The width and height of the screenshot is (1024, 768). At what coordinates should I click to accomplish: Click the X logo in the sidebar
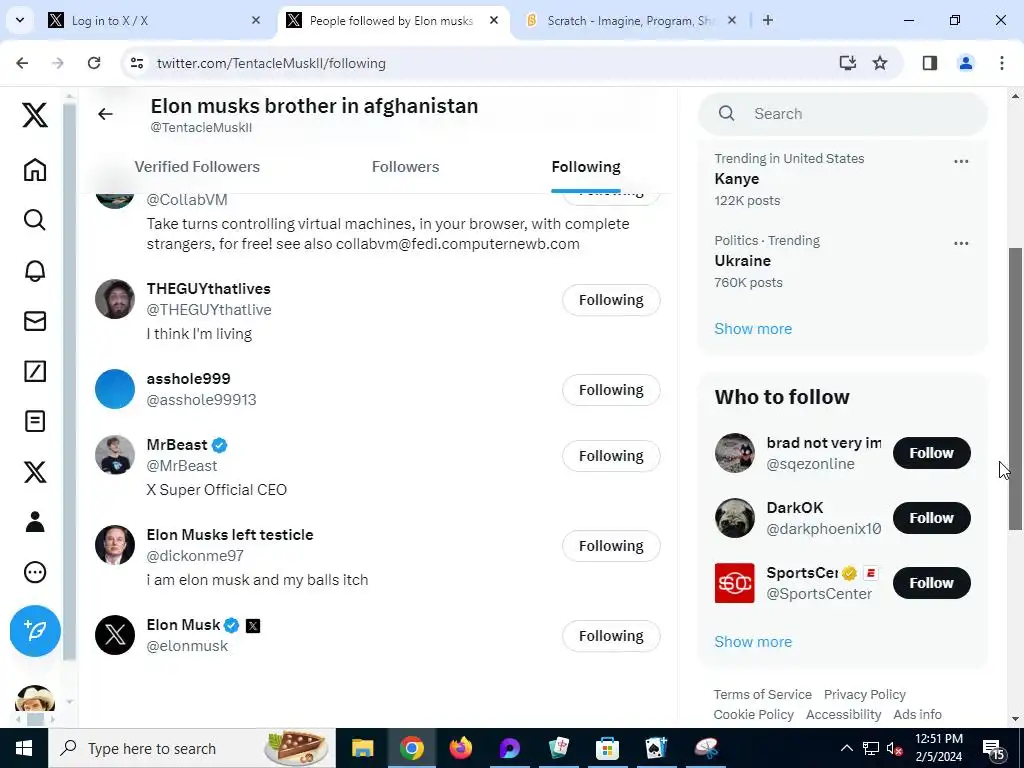tap(35, 115)
